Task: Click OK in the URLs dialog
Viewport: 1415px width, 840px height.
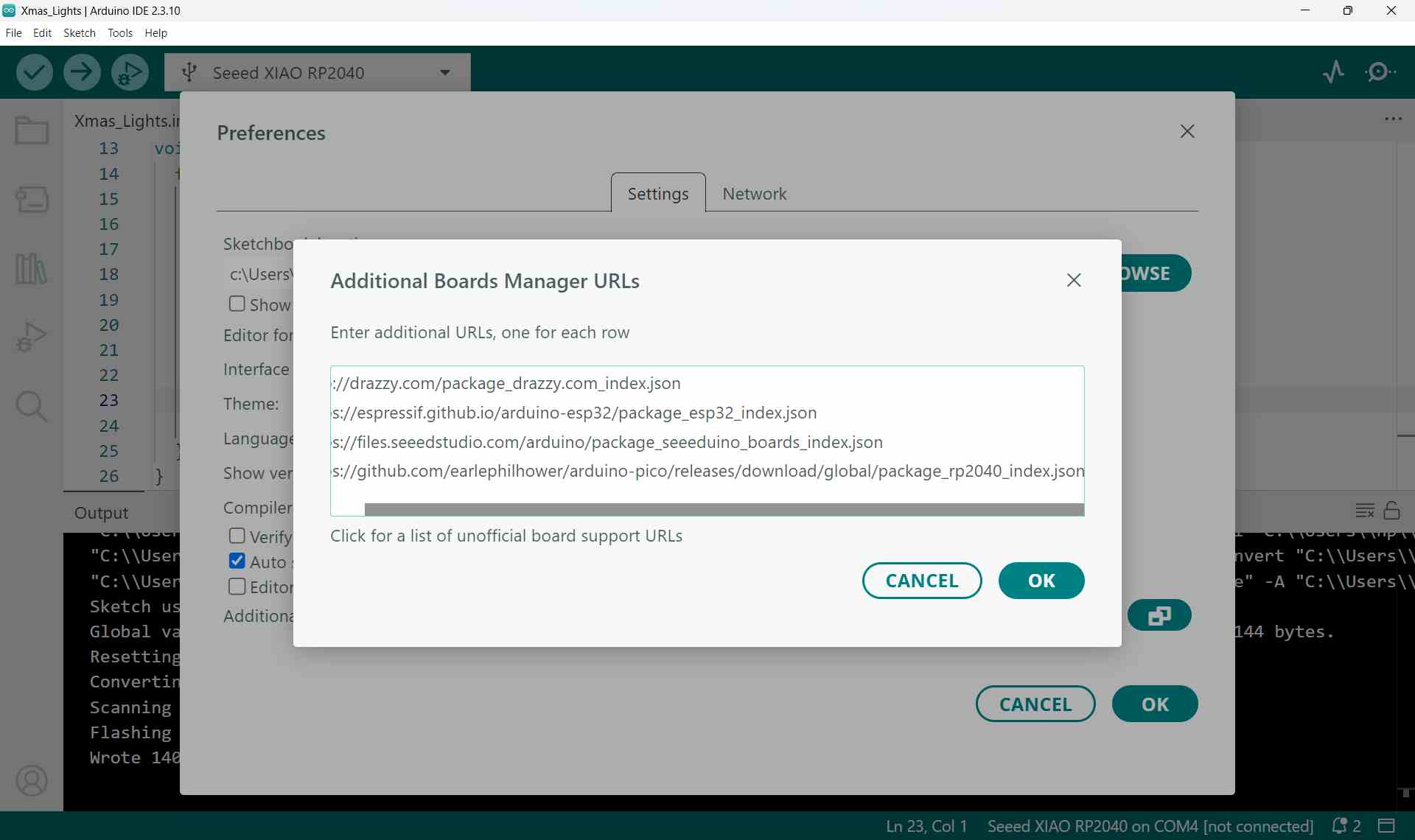Action: coord(1041,581)
